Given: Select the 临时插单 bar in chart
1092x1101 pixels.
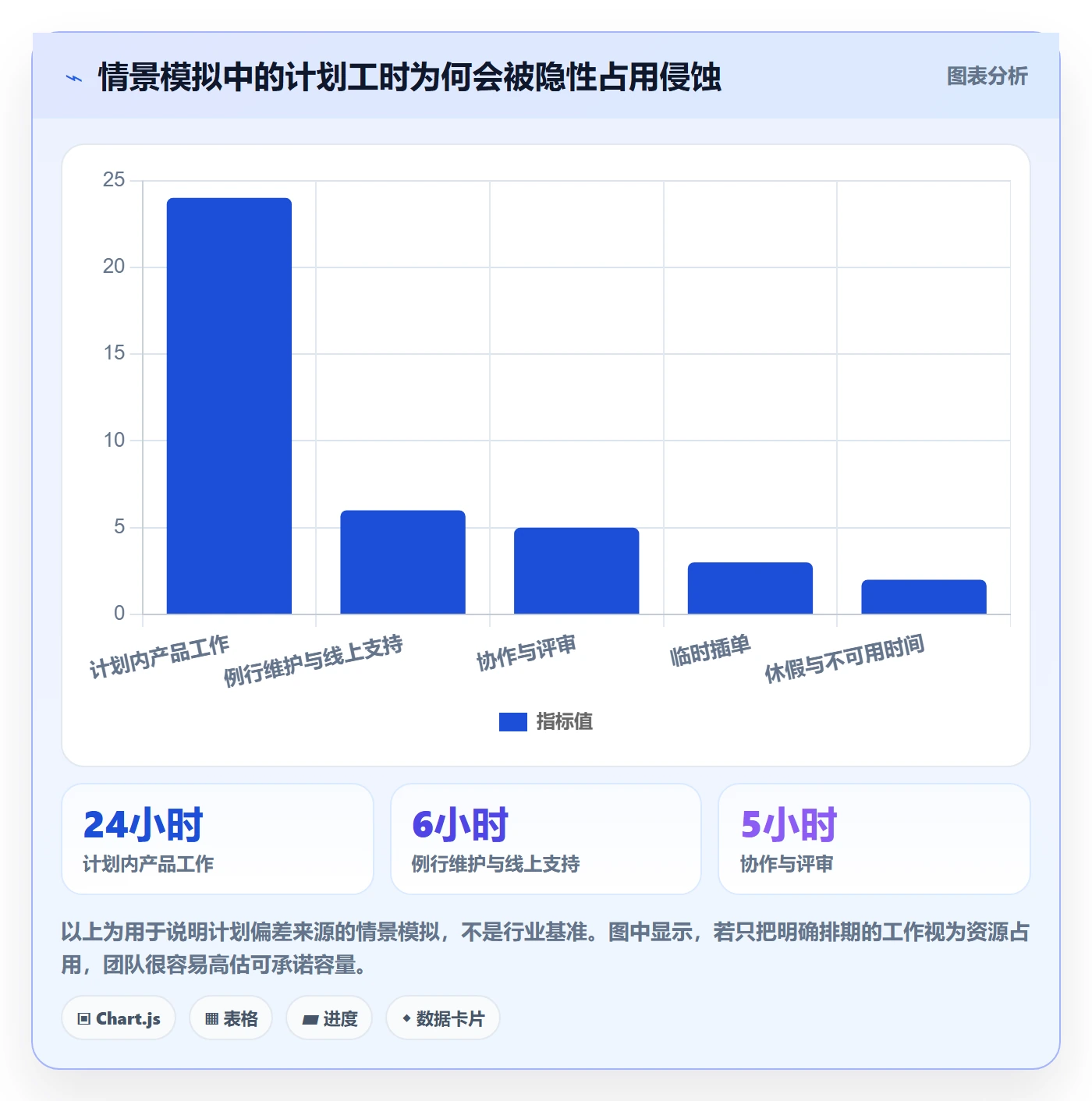Looking at the screenshot, I should click(750, 588).
